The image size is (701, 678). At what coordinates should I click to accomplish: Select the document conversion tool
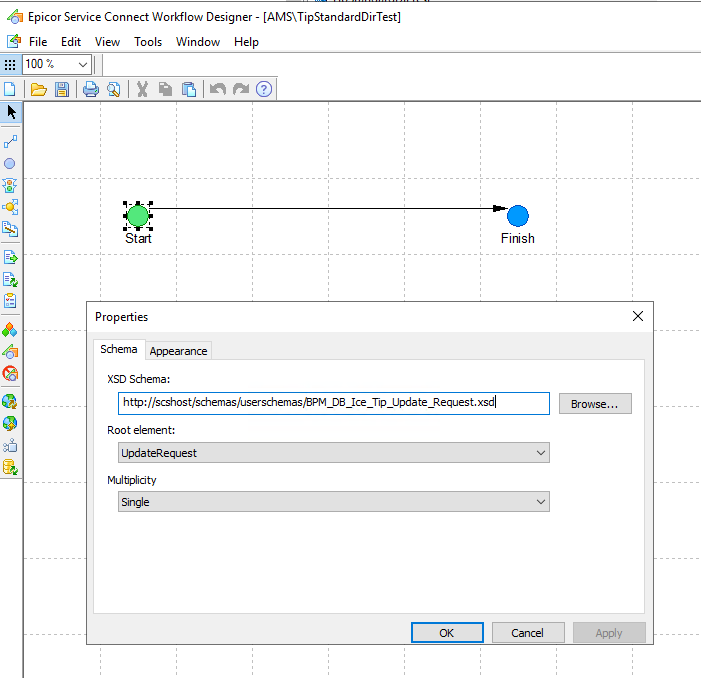coord(10,229)
